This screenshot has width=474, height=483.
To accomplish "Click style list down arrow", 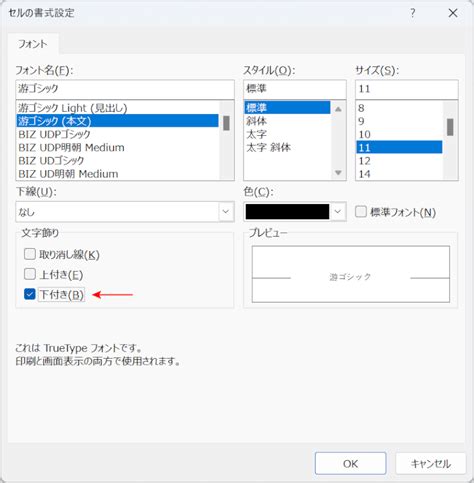I will pos(338,173).
